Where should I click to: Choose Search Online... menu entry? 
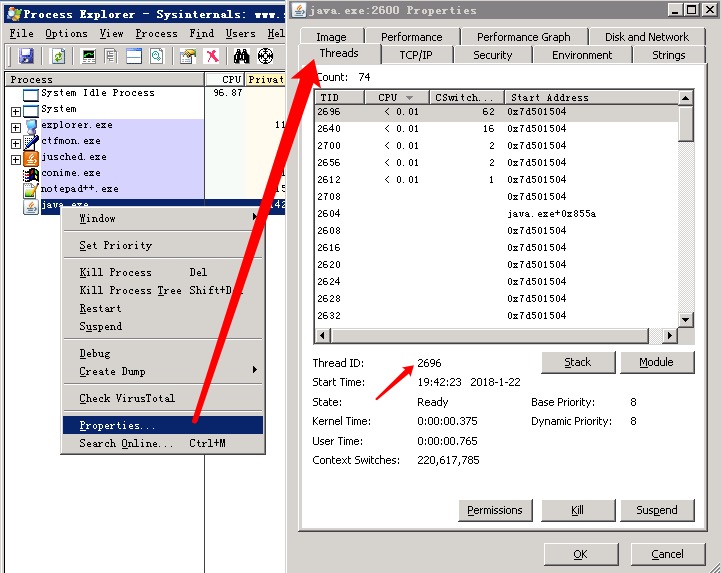pos(163,443)
